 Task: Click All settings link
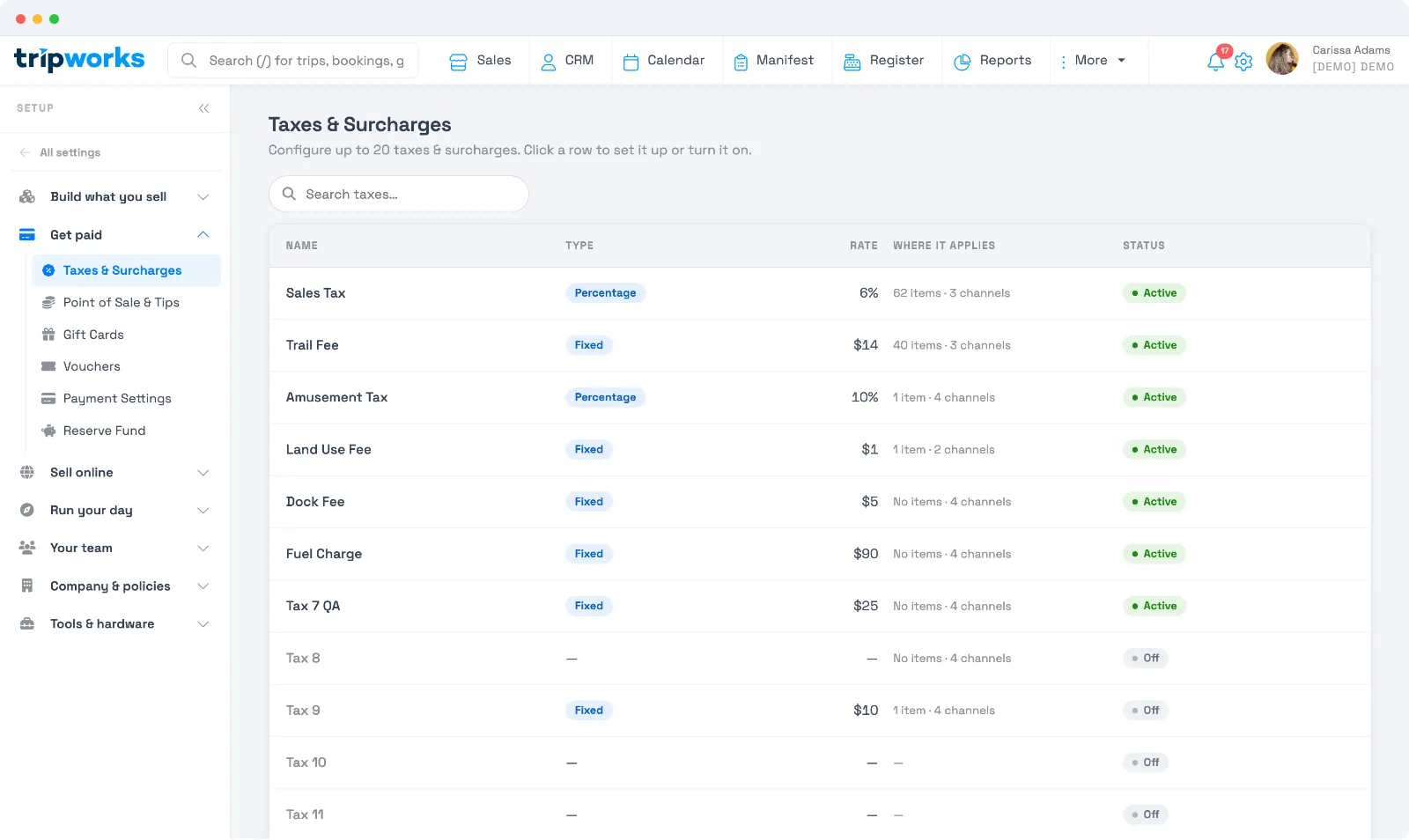click(70, 152)
